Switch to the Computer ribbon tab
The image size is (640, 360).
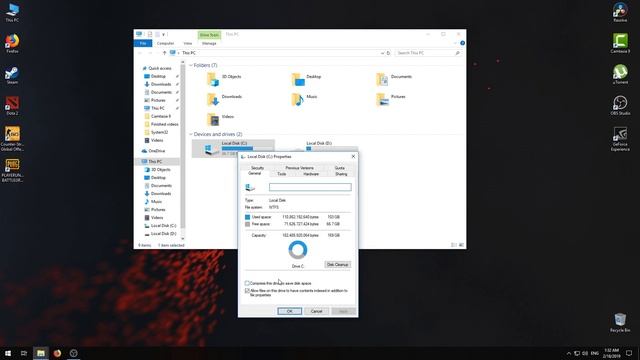point(165,43)
